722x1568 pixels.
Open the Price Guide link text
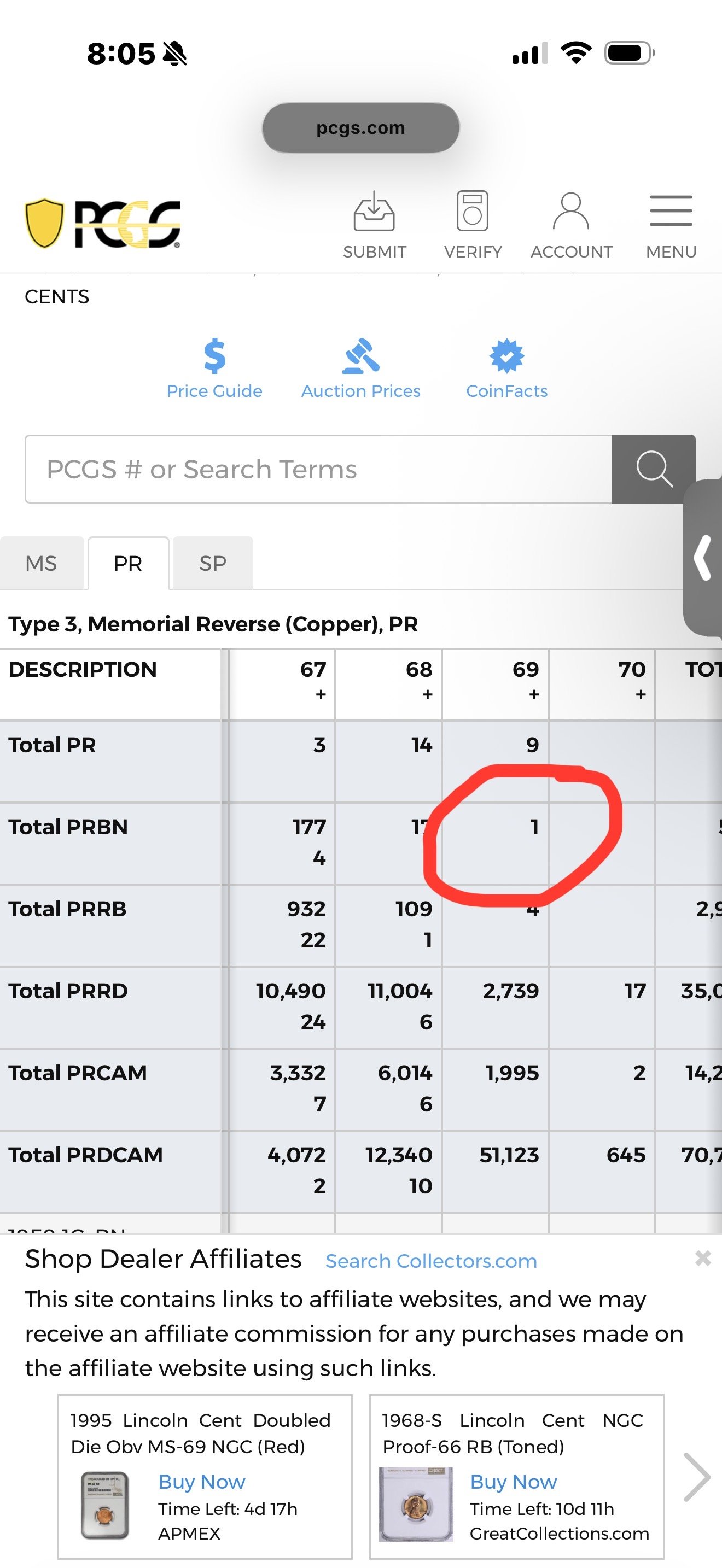click(215, 391)
